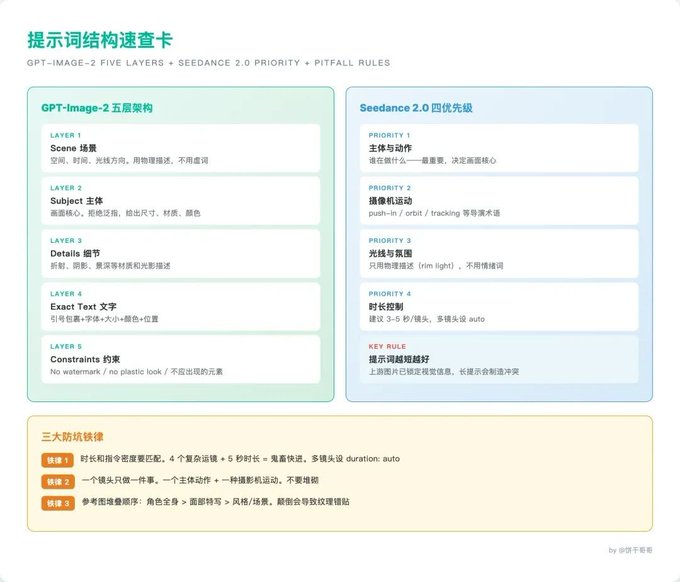680x582 pixels.
Task: Open the Priority 2 摄像机运动 card
Action: (x=499, y=201)
